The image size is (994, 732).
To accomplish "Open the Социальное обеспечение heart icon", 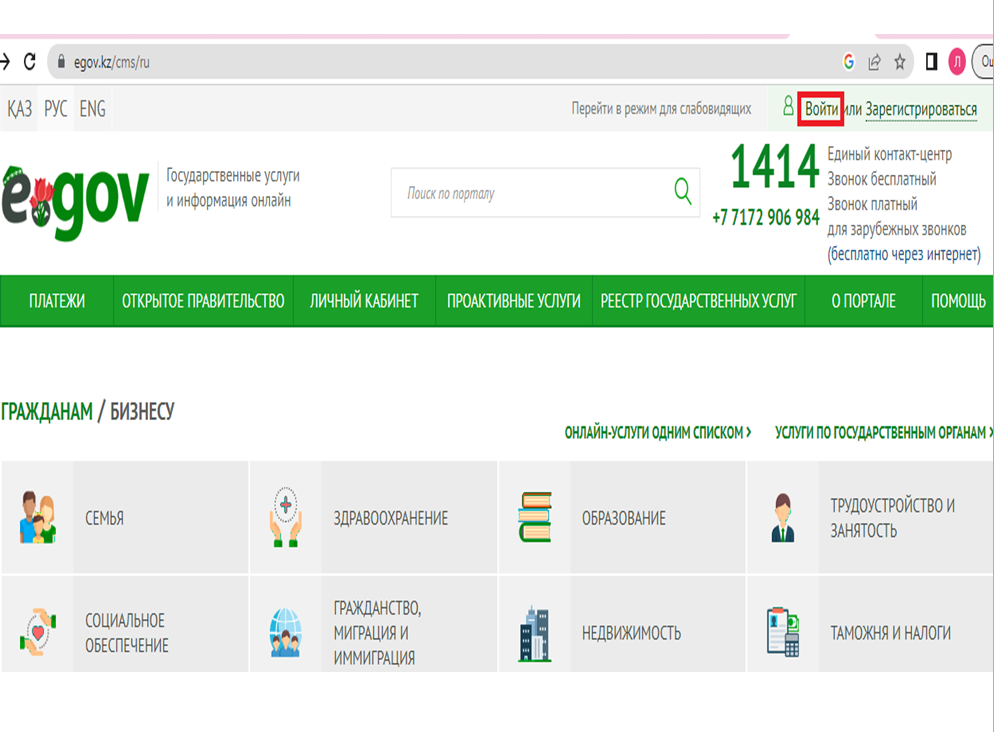I will 37,631.
